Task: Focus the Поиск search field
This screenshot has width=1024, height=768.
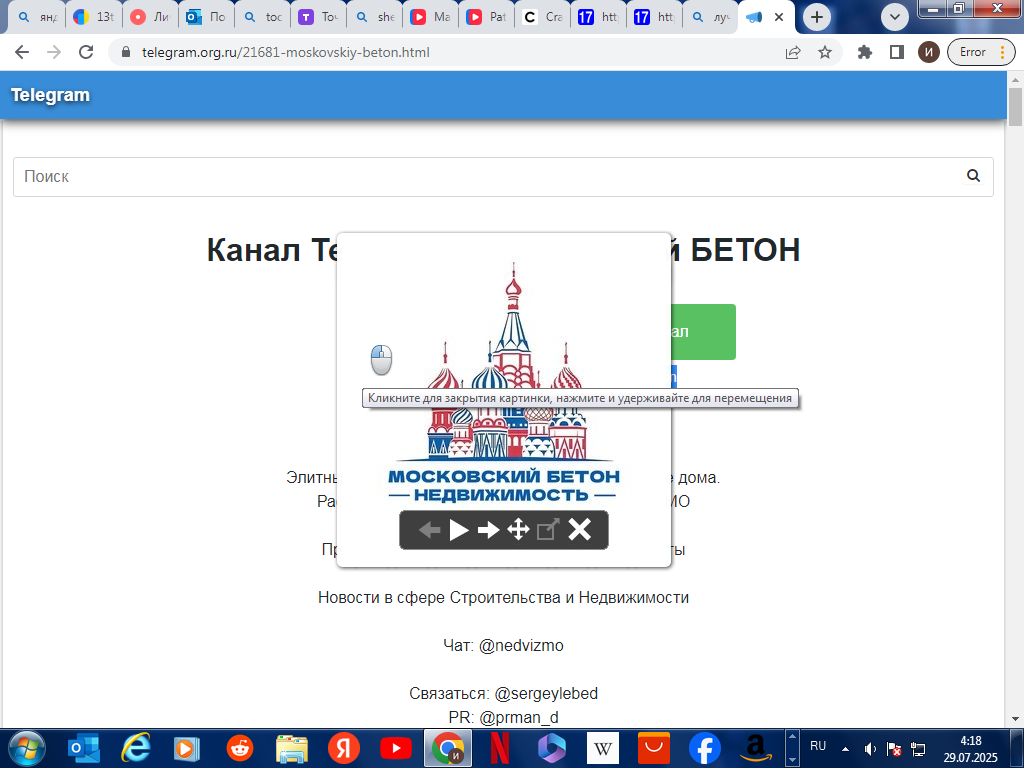Action: [x=503, y=176]
